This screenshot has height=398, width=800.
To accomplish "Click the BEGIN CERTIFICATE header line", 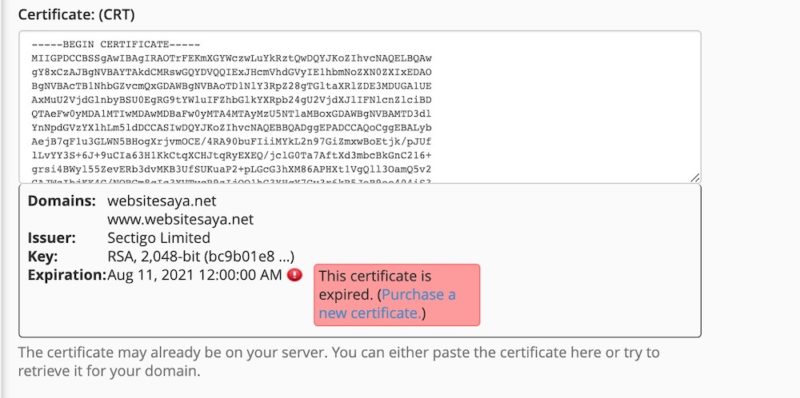I will [x=116, y=44].
